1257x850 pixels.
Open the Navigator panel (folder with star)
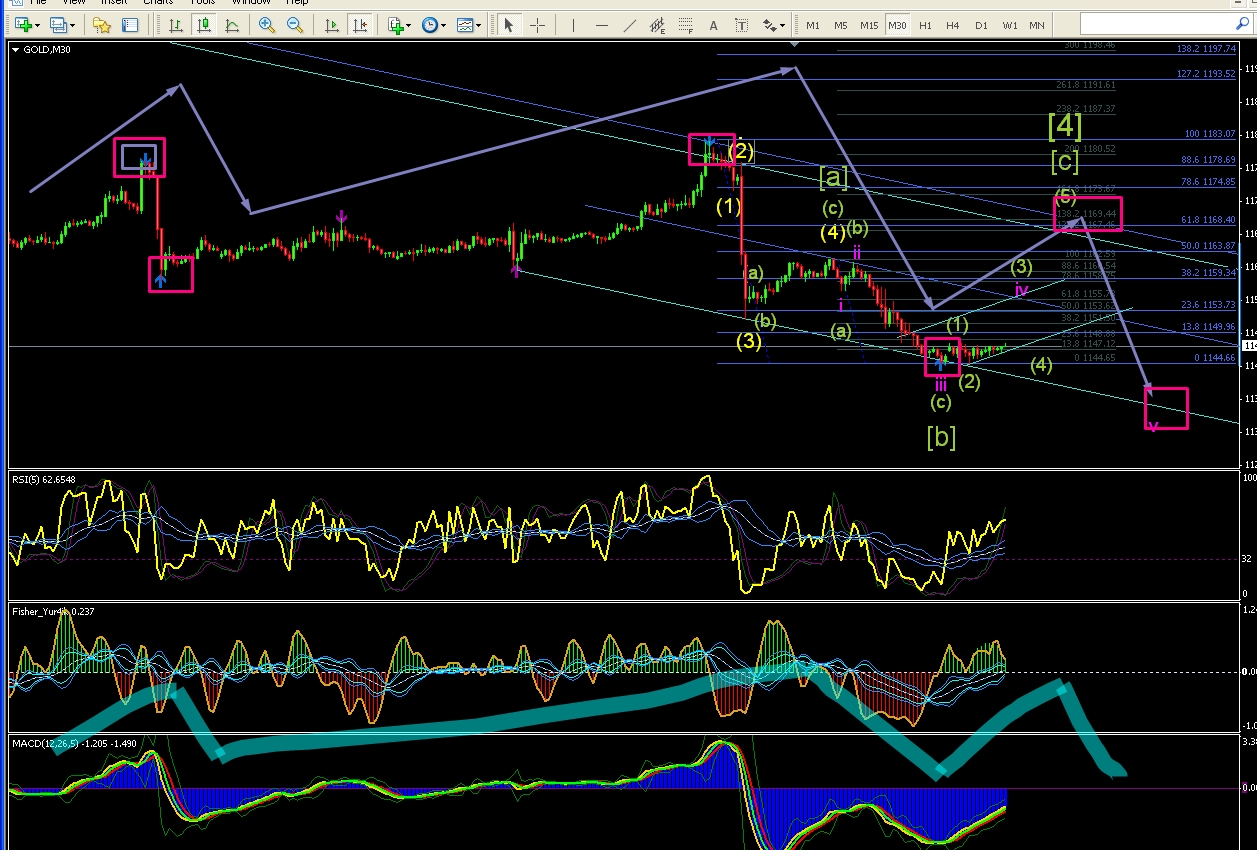(x=101, y=25)
